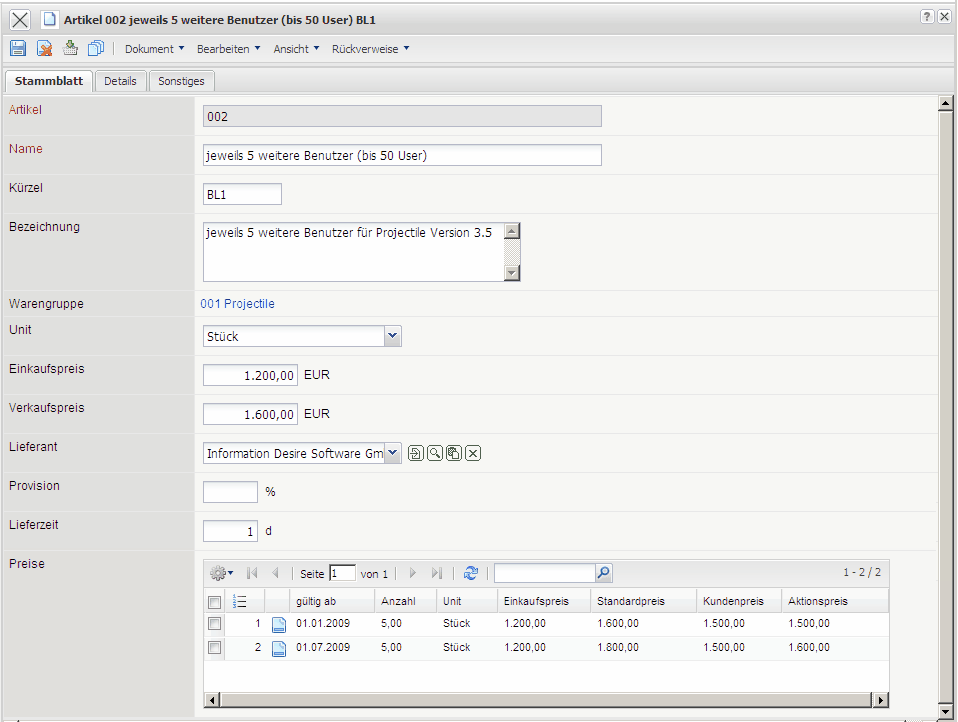Click the magnifier in Preise search box
Screen dimensions: 958x722
point(602,573)
